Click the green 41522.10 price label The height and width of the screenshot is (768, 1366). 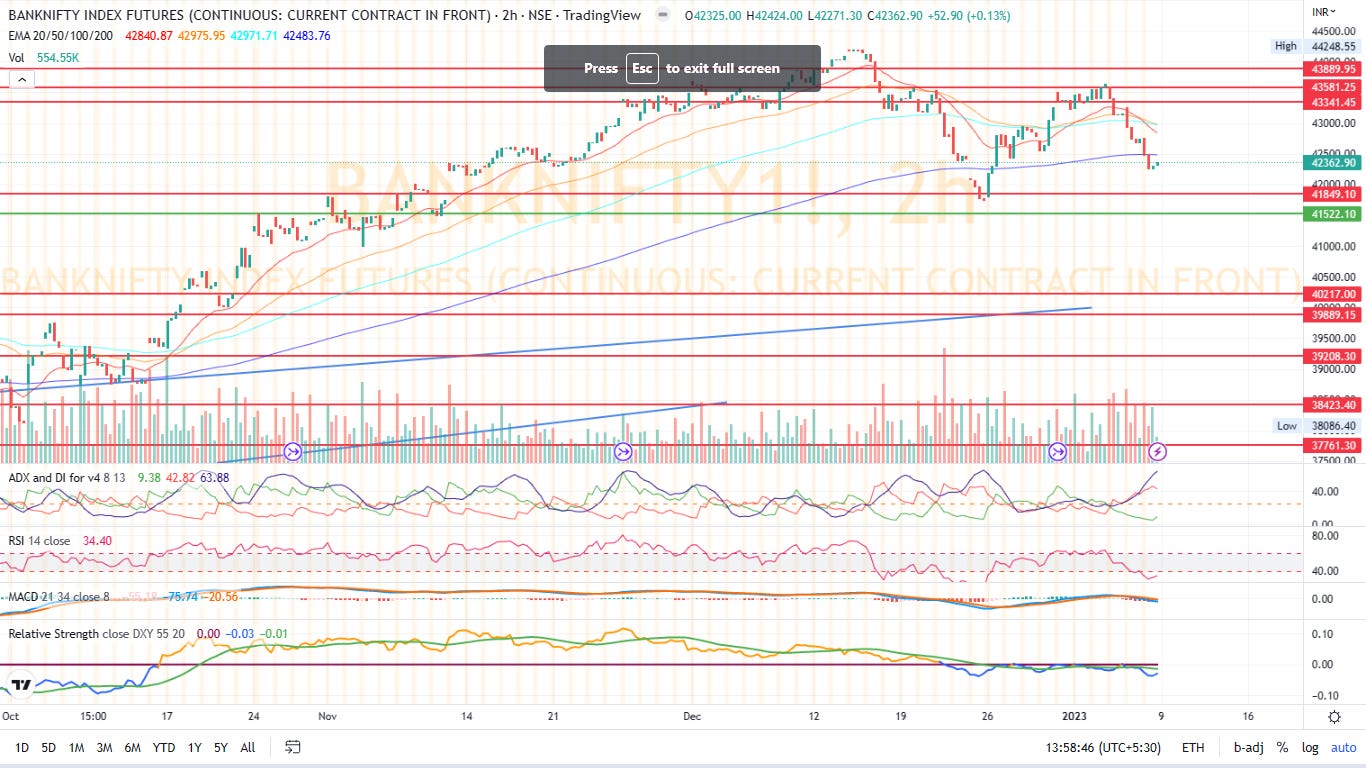[1334, 214]
